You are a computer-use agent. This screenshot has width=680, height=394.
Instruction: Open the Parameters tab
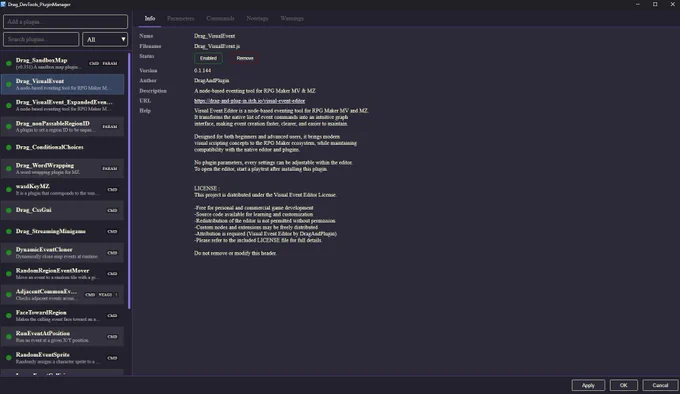click(x=180, y=18)
